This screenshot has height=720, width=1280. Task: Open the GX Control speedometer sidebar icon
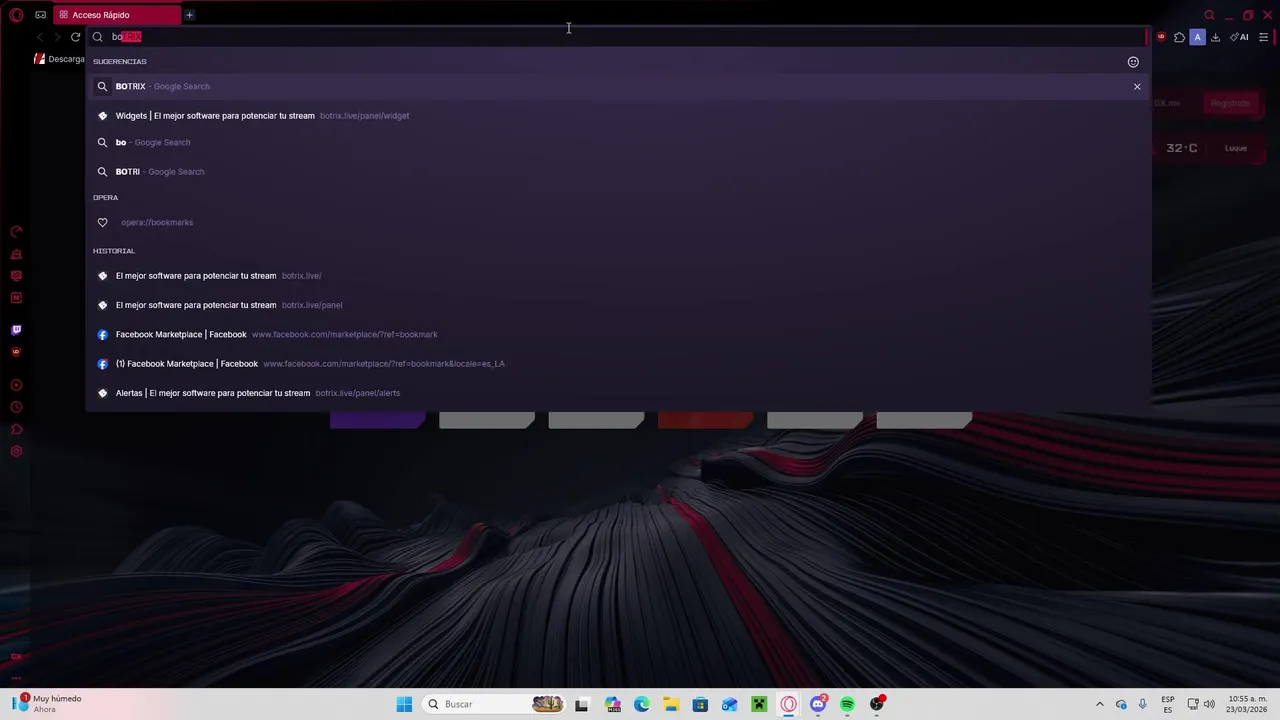(x=16, y=232)
